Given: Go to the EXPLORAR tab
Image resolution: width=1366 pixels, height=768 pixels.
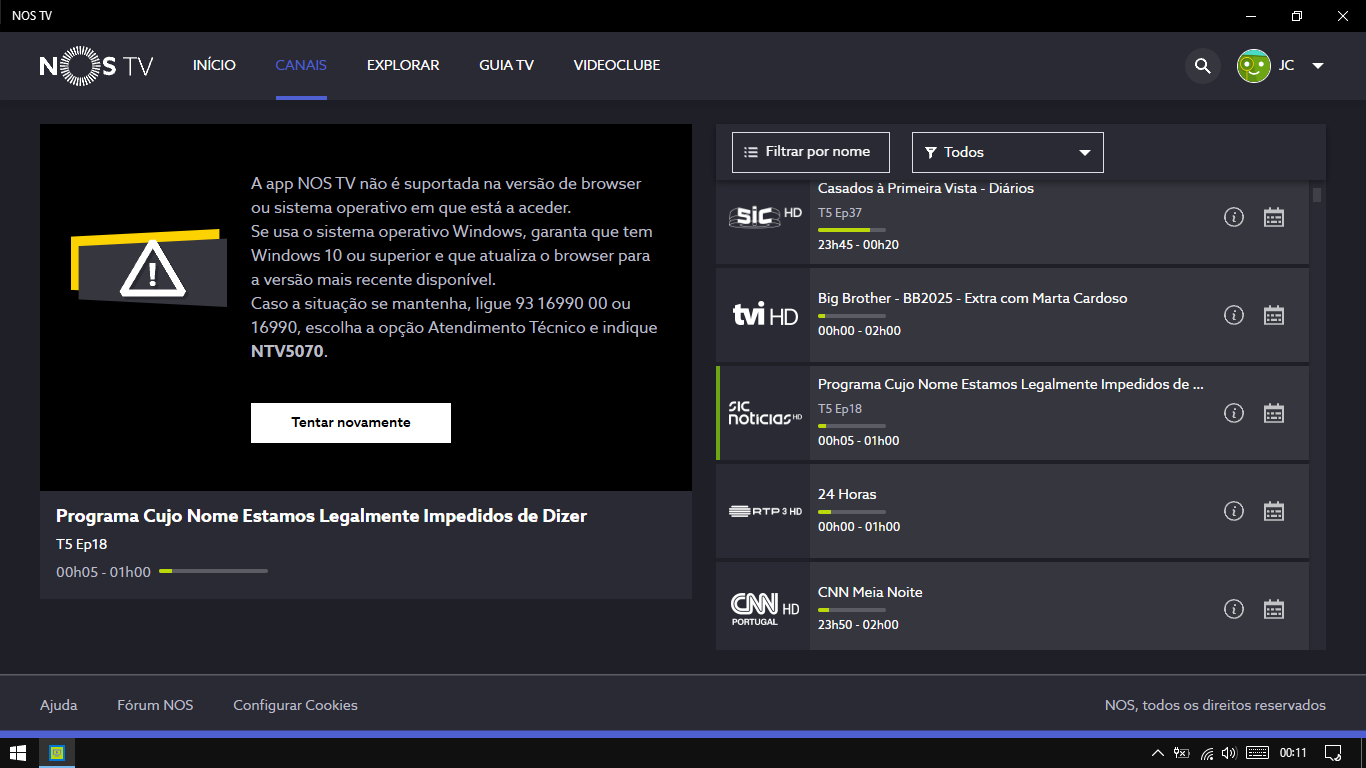Looking at the screenshot, I should pyautogui.click(x=403, y=65).
